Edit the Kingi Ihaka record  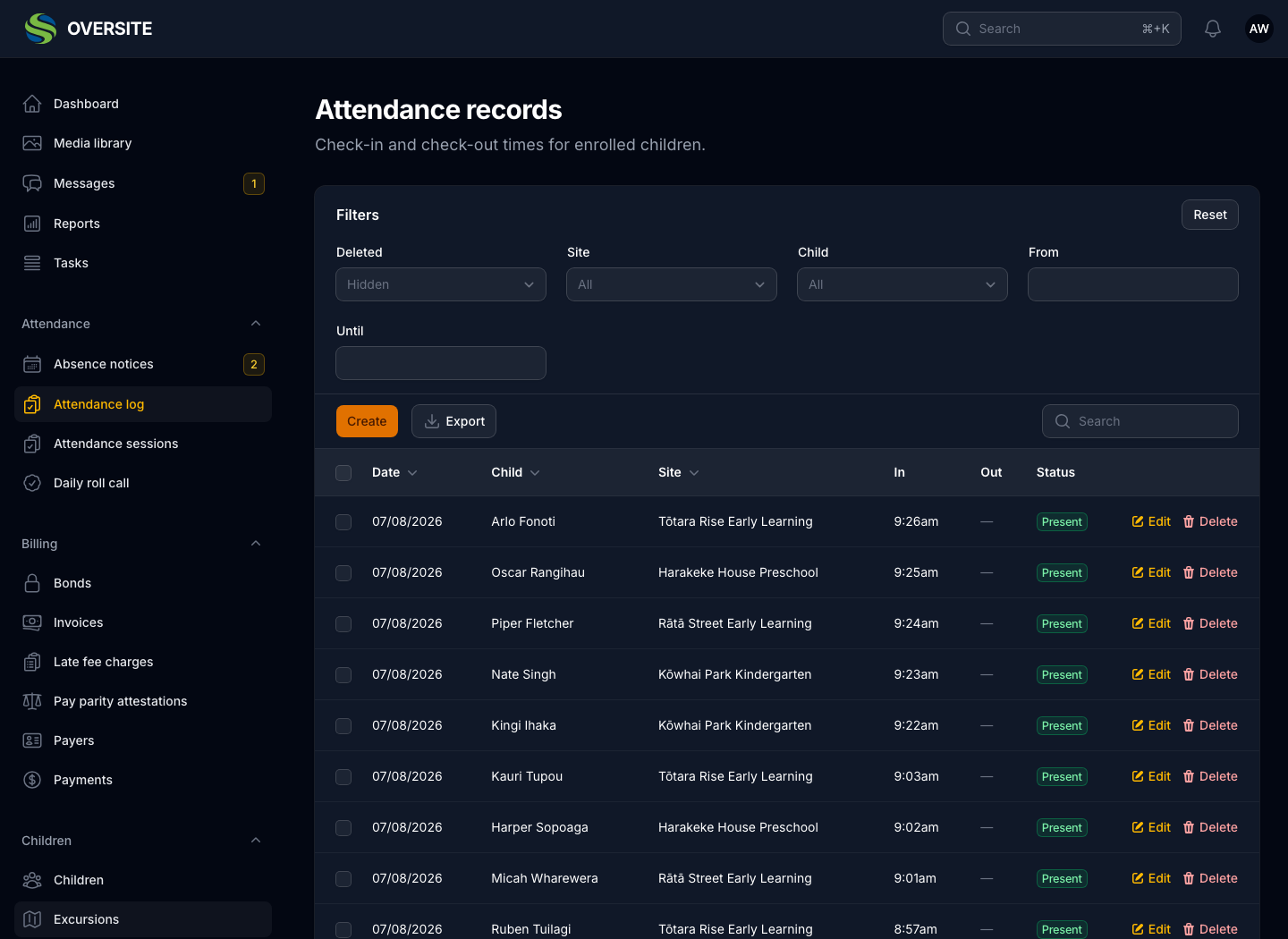[1151, 725]
